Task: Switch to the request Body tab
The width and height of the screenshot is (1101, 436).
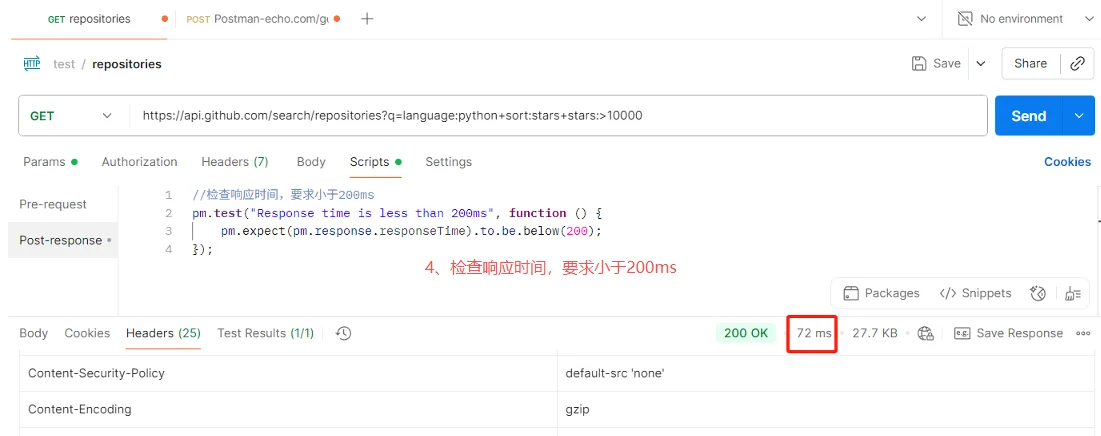Action: (311, 161)
